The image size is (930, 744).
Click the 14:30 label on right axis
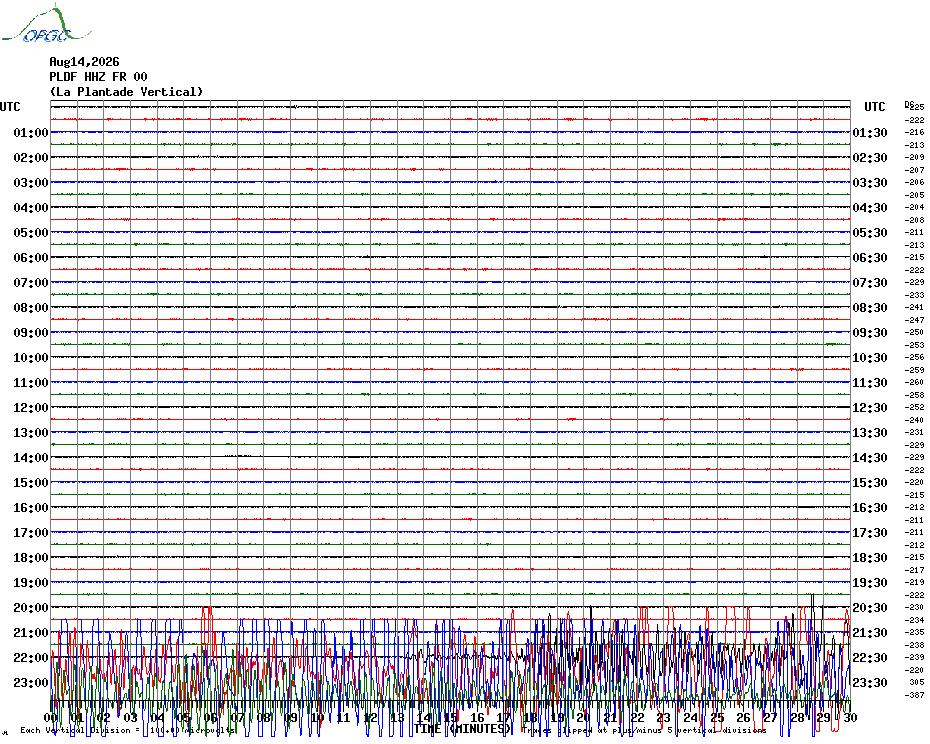[870, 457]
